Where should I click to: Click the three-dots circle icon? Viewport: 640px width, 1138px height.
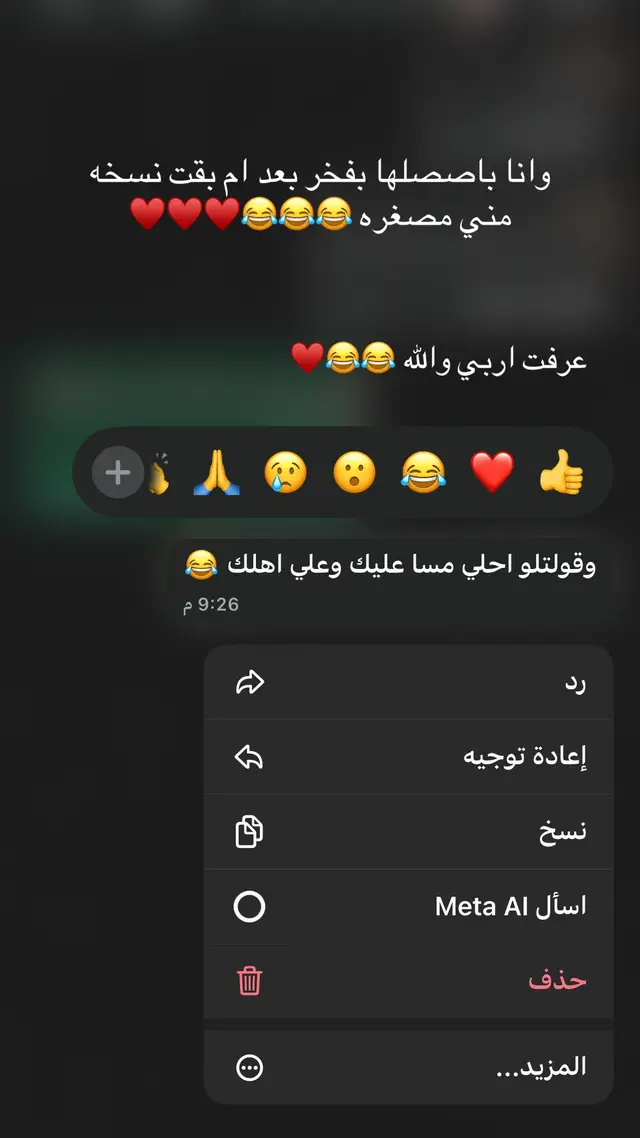tap(250, 1067)
